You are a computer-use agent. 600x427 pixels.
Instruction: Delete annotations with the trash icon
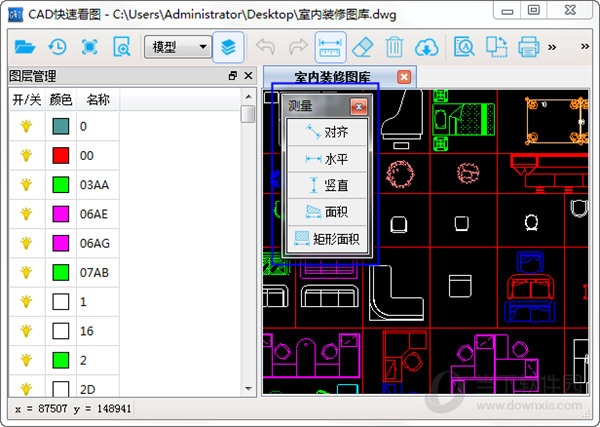pyautogui.click(x=394, y=47)
